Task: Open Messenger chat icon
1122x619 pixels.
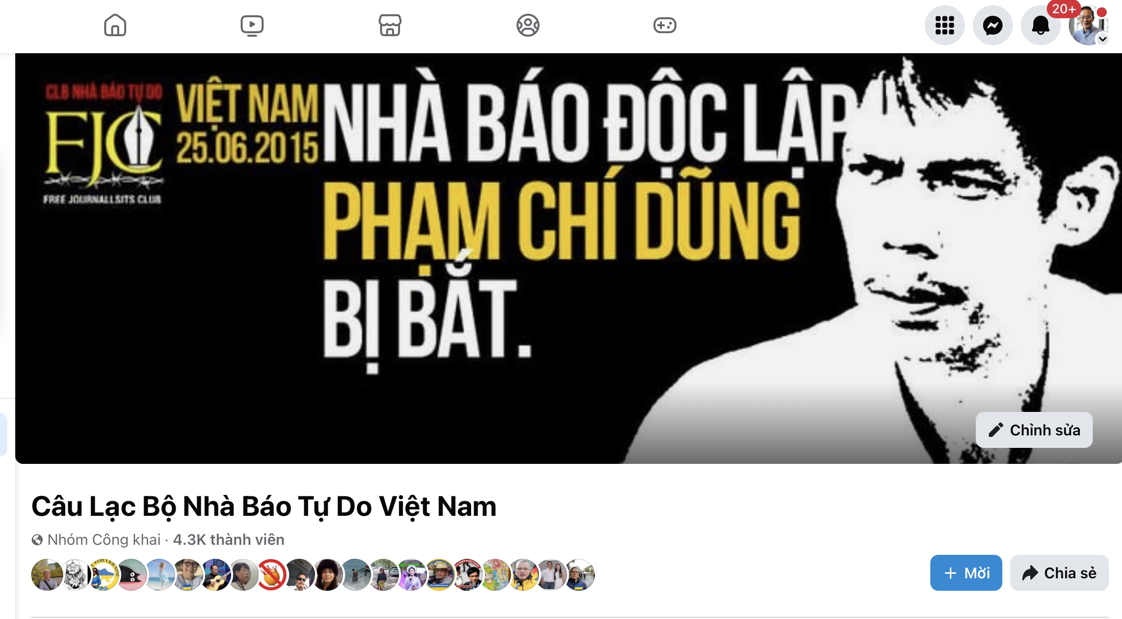Action: coord(992,26)
